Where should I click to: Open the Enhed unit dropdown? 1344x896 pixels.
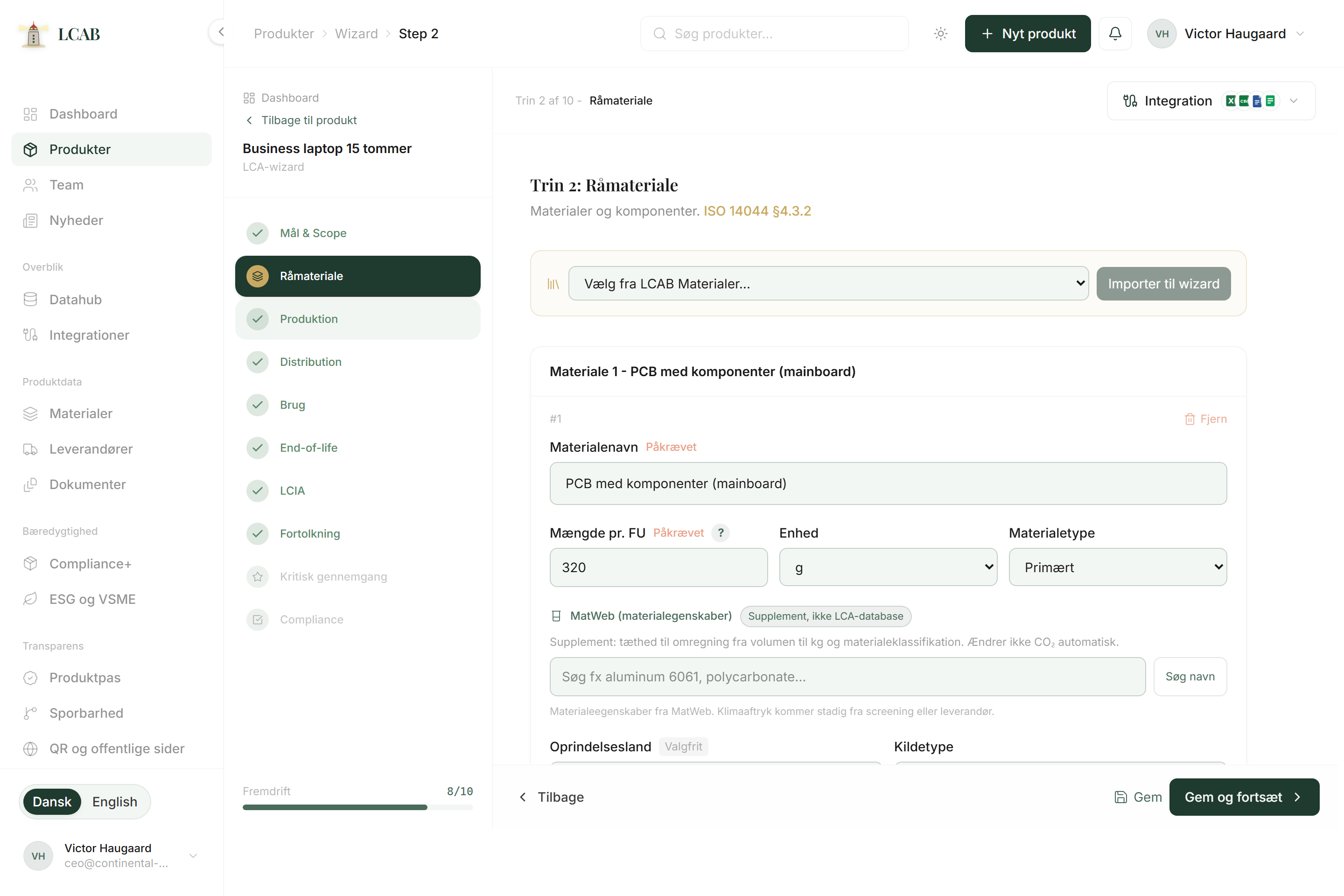pos(888,567)
